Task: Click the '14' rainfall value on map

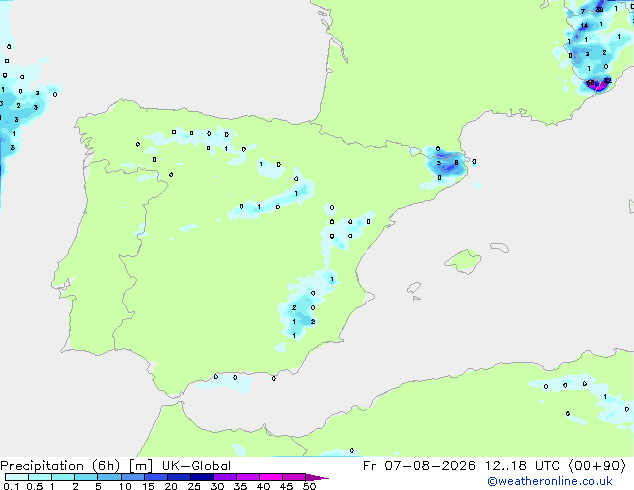Action: point(584,26)
